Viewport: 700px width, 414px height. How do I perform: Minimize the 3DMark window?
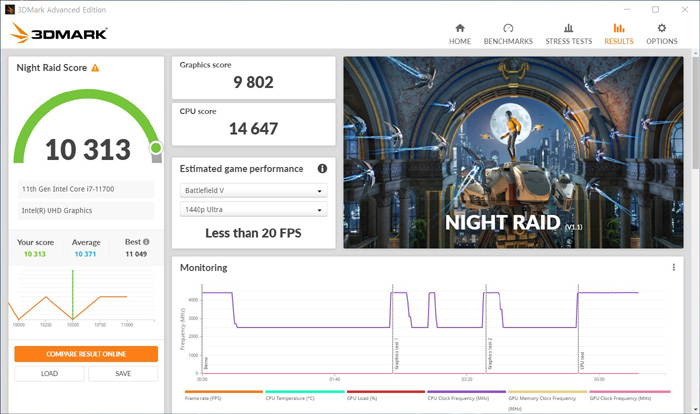click(x=627, y=9)
